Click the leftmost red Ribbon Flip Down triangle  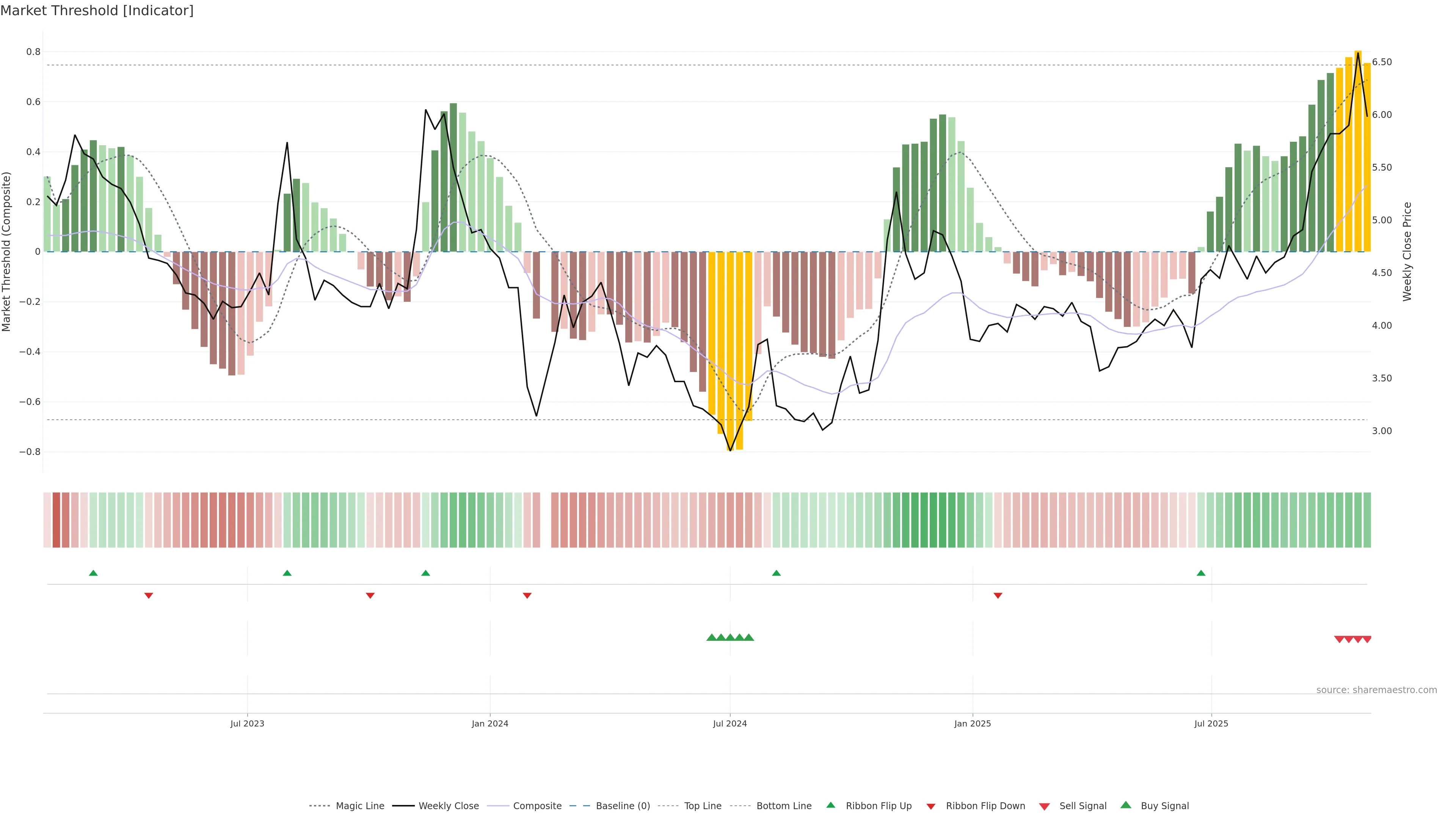pos(149,596)
